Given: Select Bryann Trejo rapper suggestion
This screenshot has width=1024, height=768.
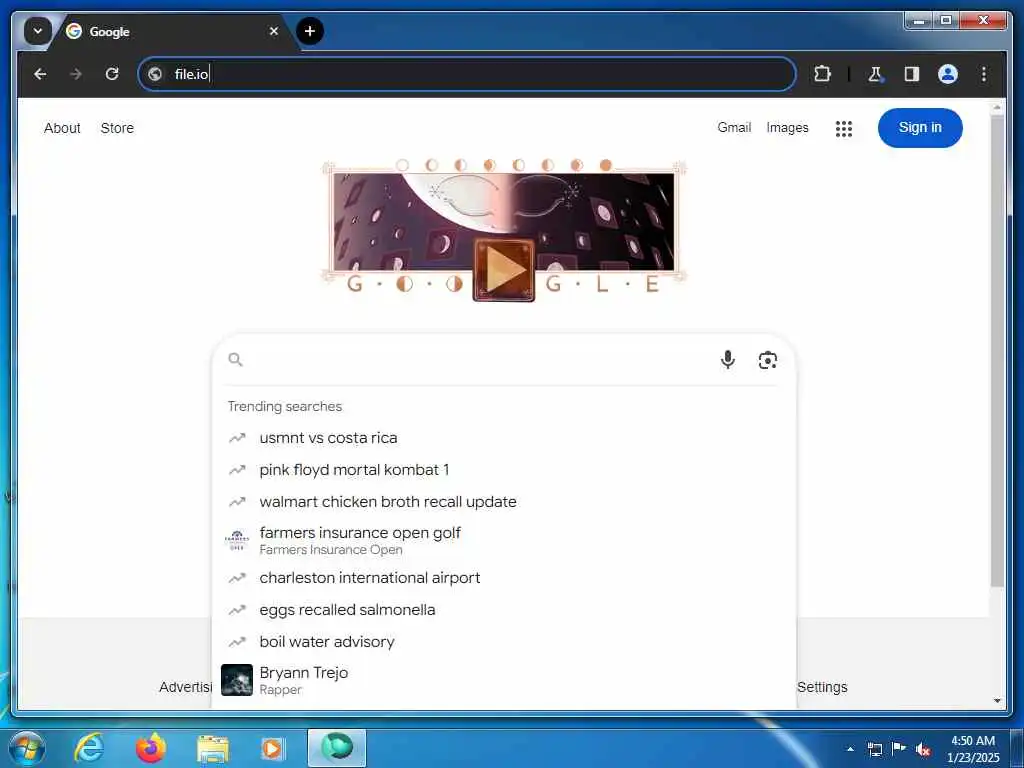Looking at the screenshot, I should point(504,680).
